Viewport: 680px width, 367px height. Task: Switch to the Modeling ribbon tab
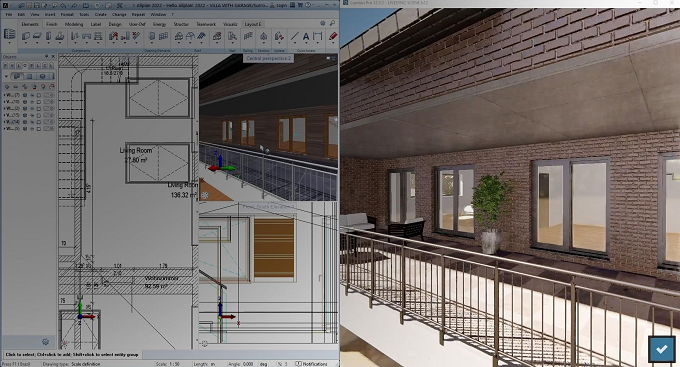click(x=74, y=24)
